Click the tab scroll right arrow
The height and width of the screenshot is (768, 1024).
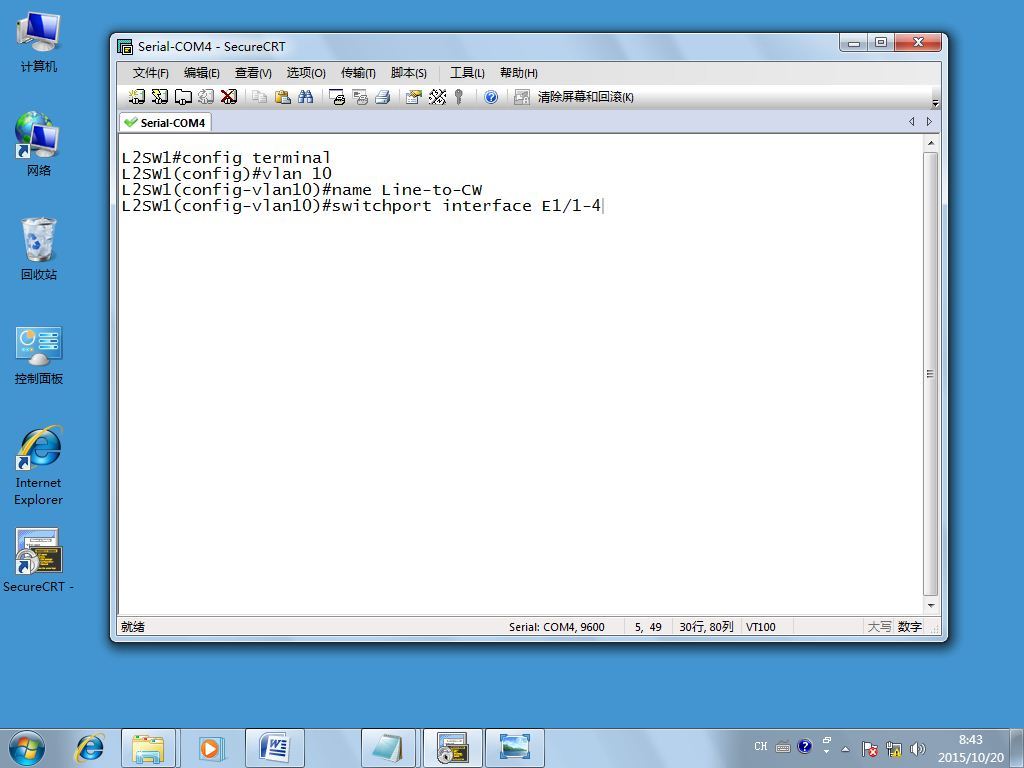pos(929,121)
